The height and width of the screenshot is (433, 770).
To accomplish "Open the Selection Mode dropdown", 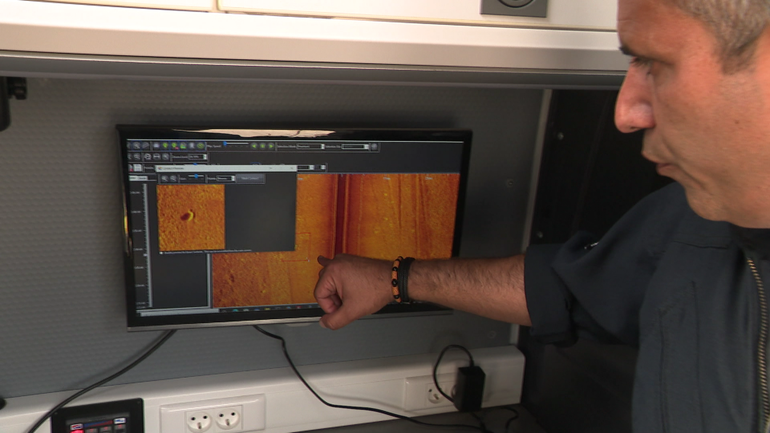I will 311,147.
